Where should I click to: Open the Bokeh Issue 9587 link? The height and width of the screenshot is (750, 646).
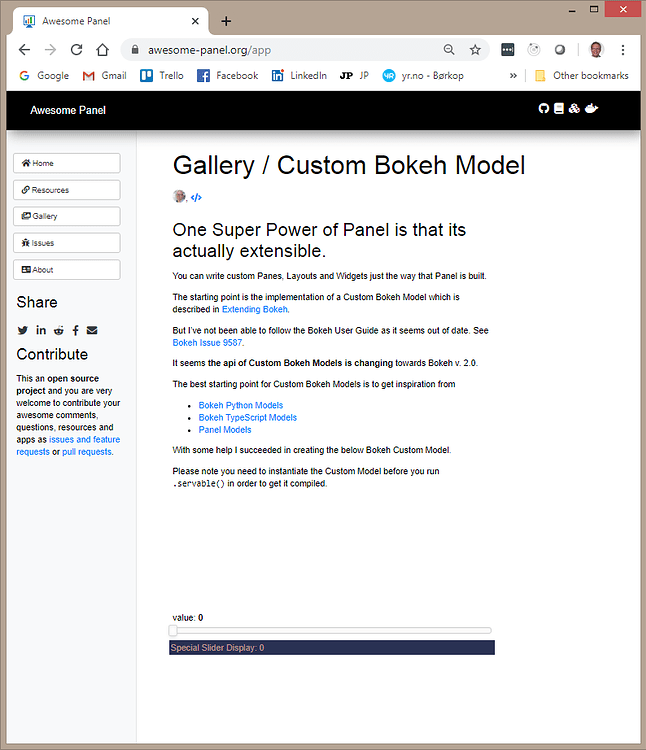point(208,343)
